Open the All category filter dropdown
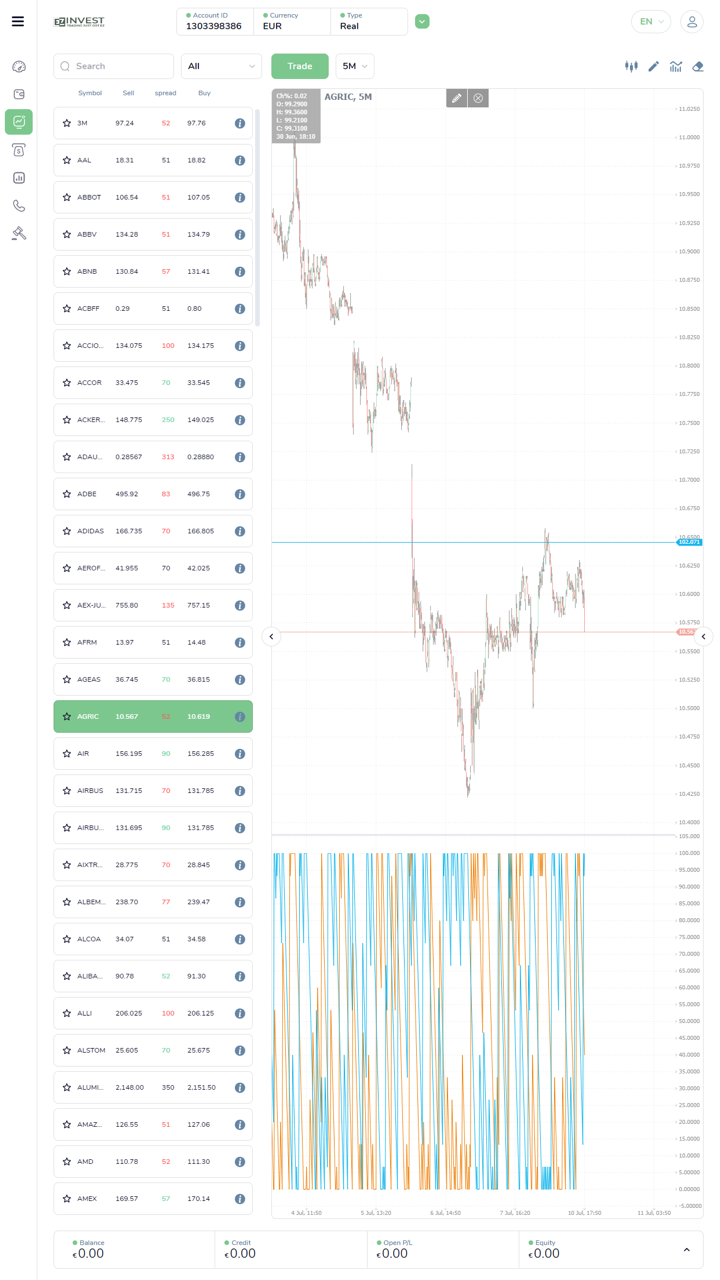Image resolution: width=720 pixels, height=1280 pixels. tap(221, 66)
